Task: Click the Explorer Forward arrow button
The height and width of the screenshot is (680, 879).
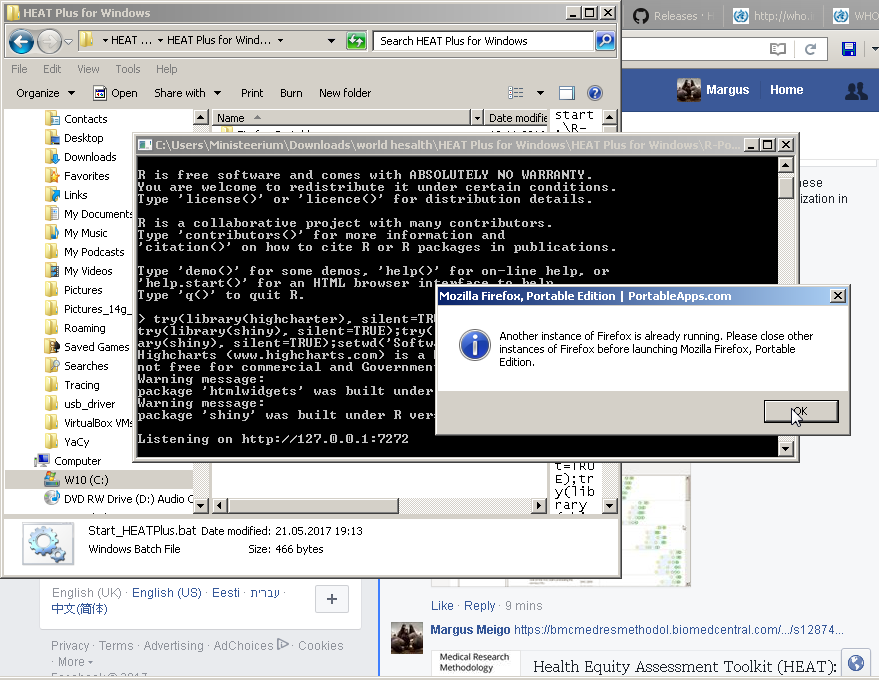Action: (x=49, y=41)
